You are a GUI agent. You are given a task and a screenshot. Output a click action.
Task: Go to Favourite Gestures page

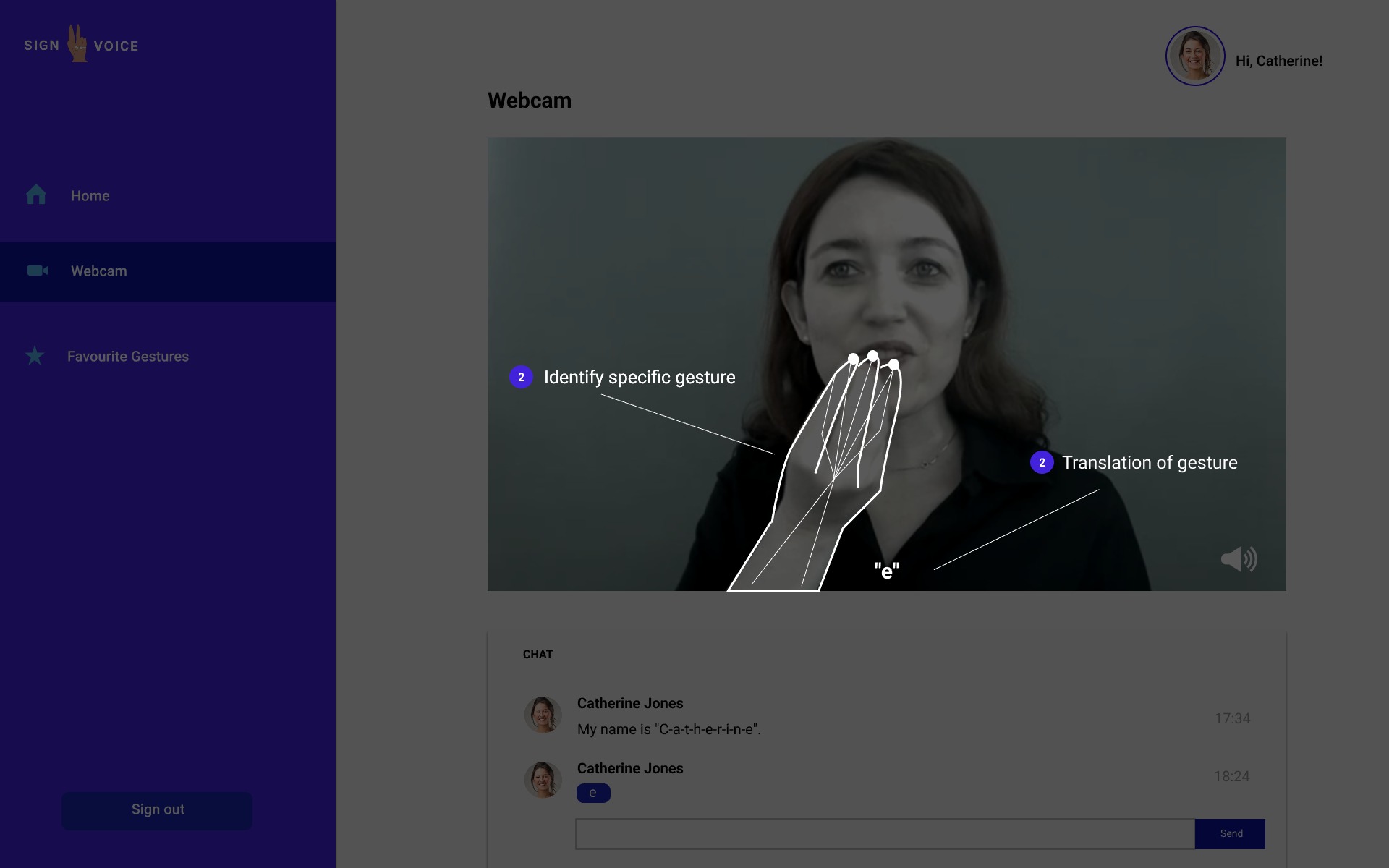pos(128,357)
